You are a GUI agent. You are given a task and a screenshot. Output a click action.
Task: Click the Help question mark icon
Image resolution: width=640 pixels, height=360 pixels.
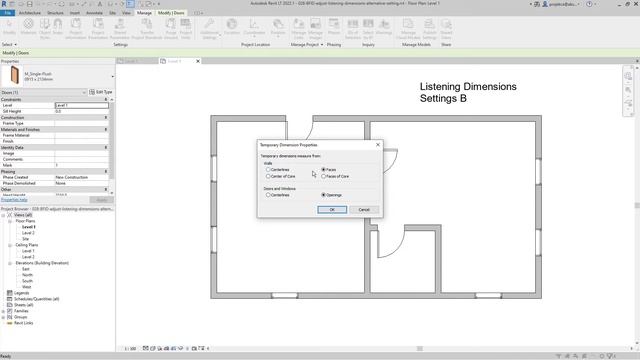tap(589, 4)
